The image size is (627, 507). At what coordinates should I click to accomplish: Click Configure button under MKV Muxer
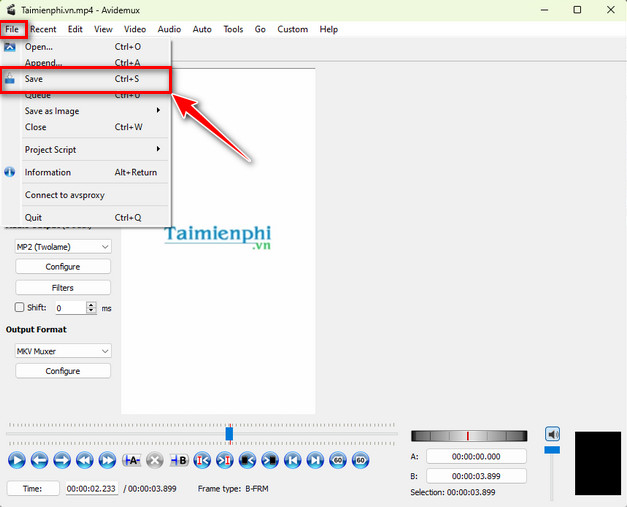pyautogui.click(x=63, y=371)
